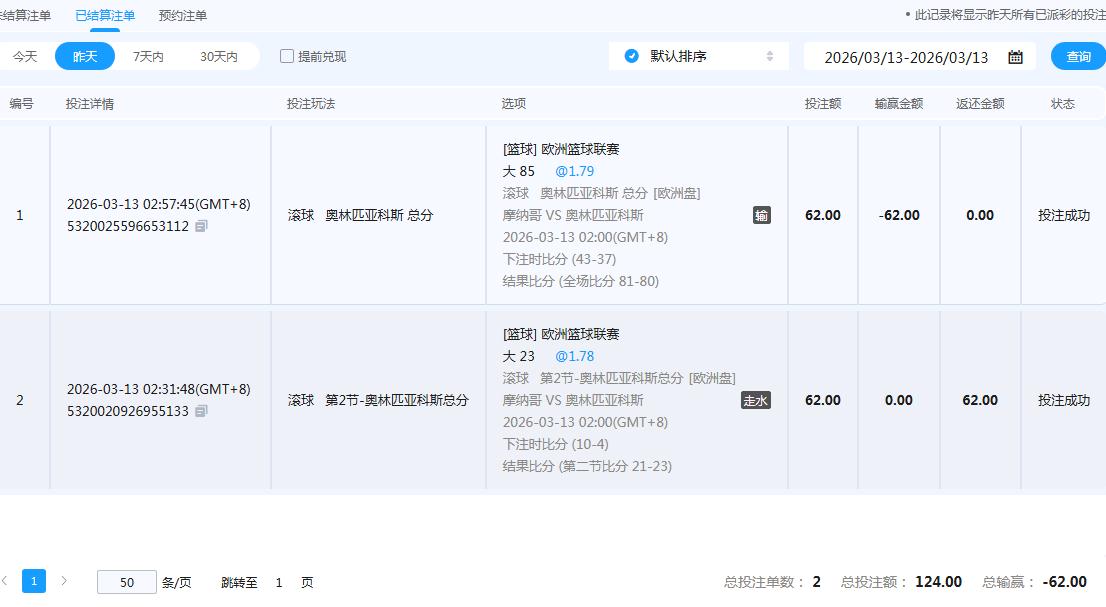Viewport: 1106px width, 607px height.
Task: Go to next page arrow
Action: 64,581
